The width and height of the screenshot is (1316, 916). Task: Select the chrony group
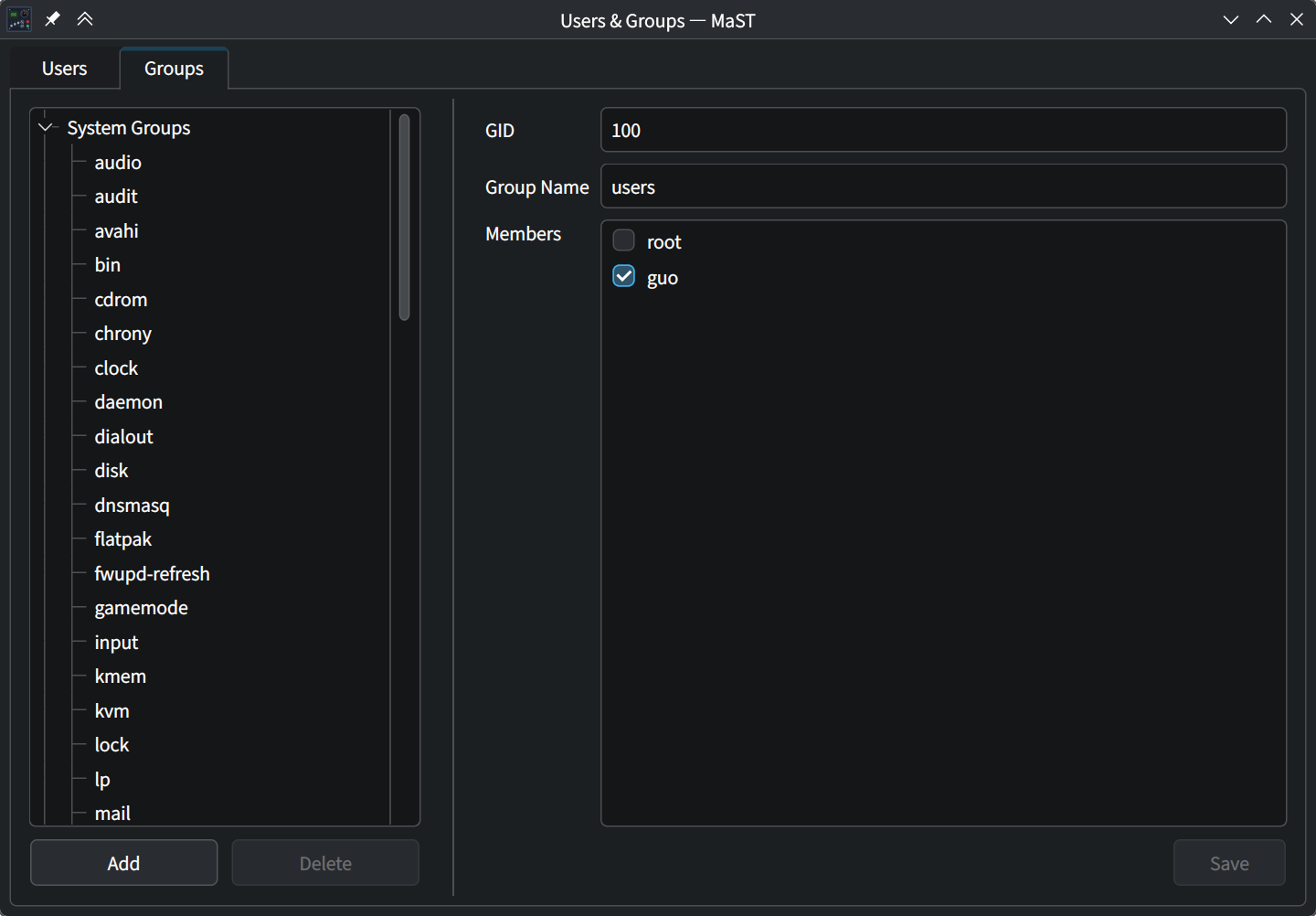pos(123,334)
